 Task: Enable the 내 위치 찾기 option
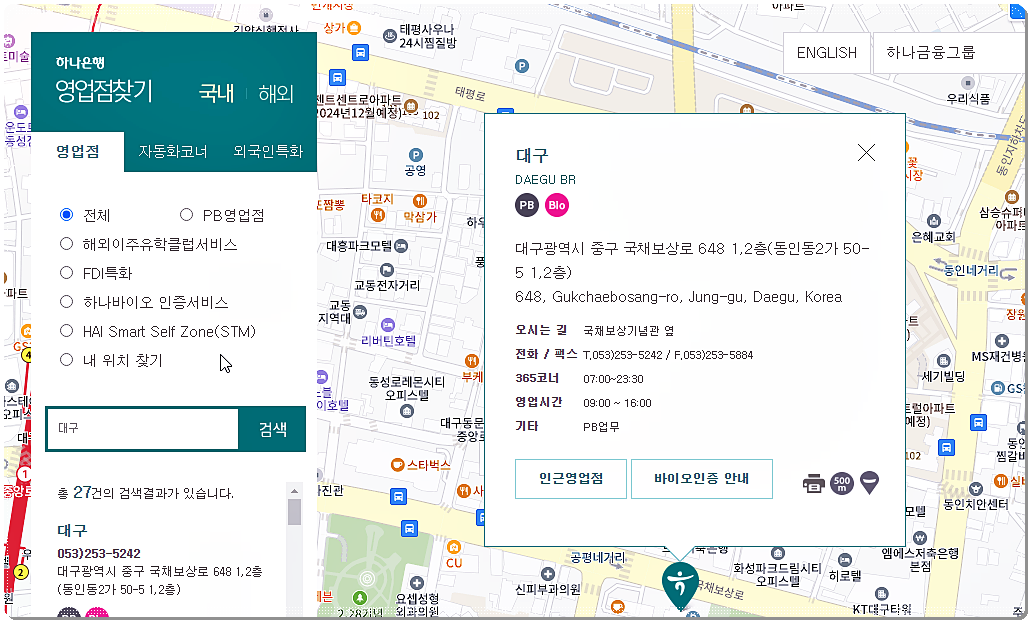[x=65, y=359]
